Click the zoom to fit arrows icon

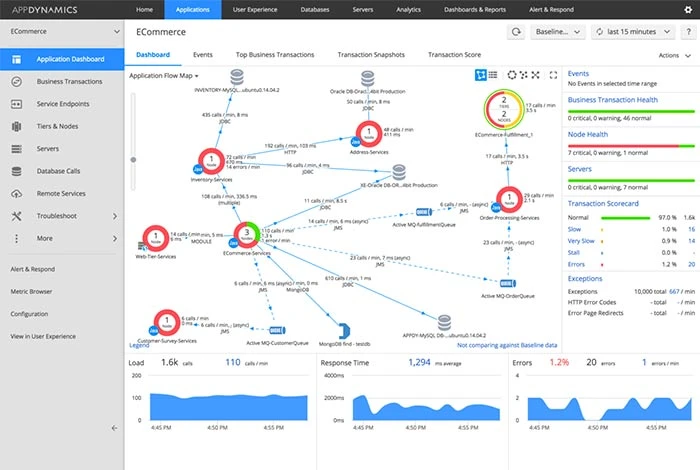[535, 75]
